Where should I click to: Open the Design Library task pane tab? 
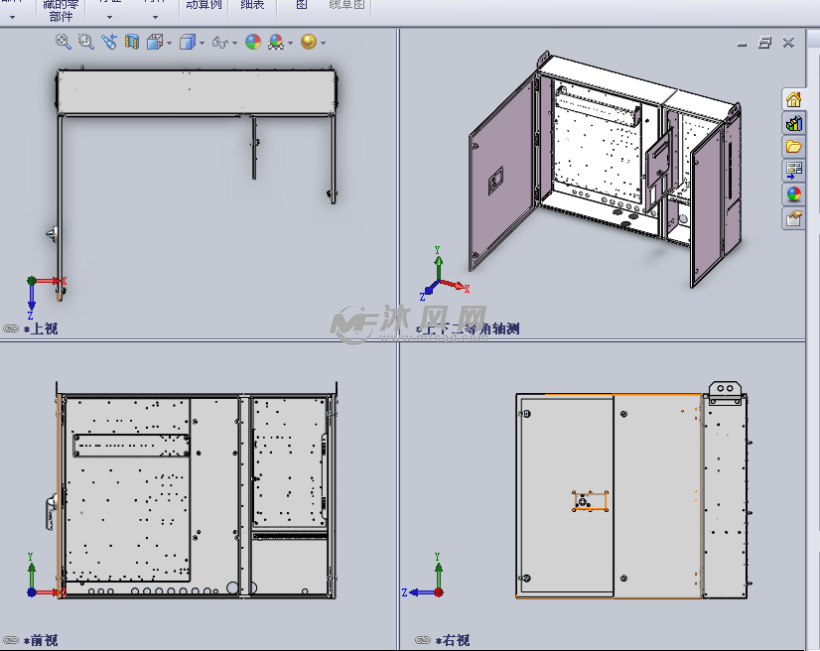pyautogui.click(x=794, y=123)
